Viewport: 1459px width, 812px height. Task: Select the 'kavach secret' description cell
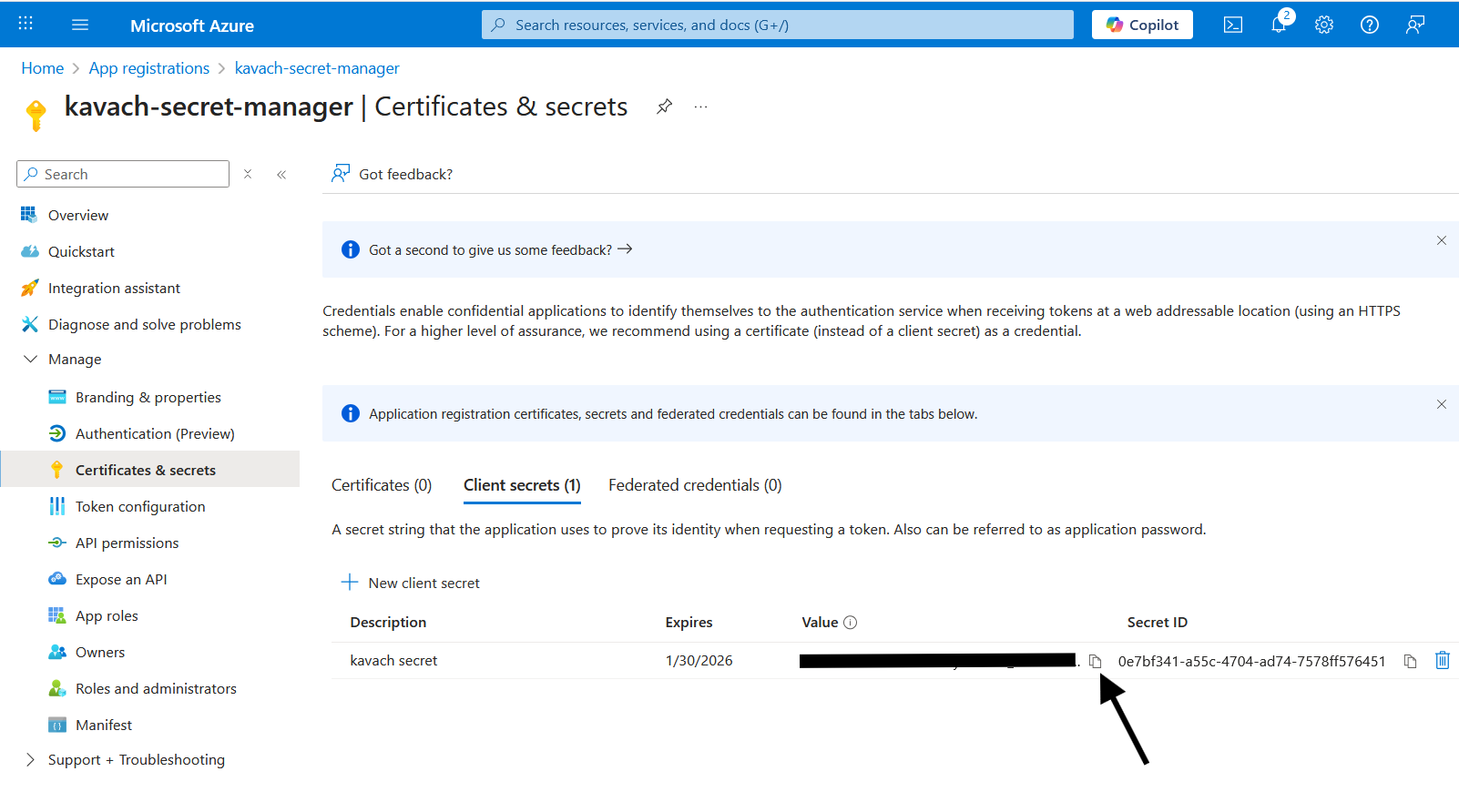point(393,661)
